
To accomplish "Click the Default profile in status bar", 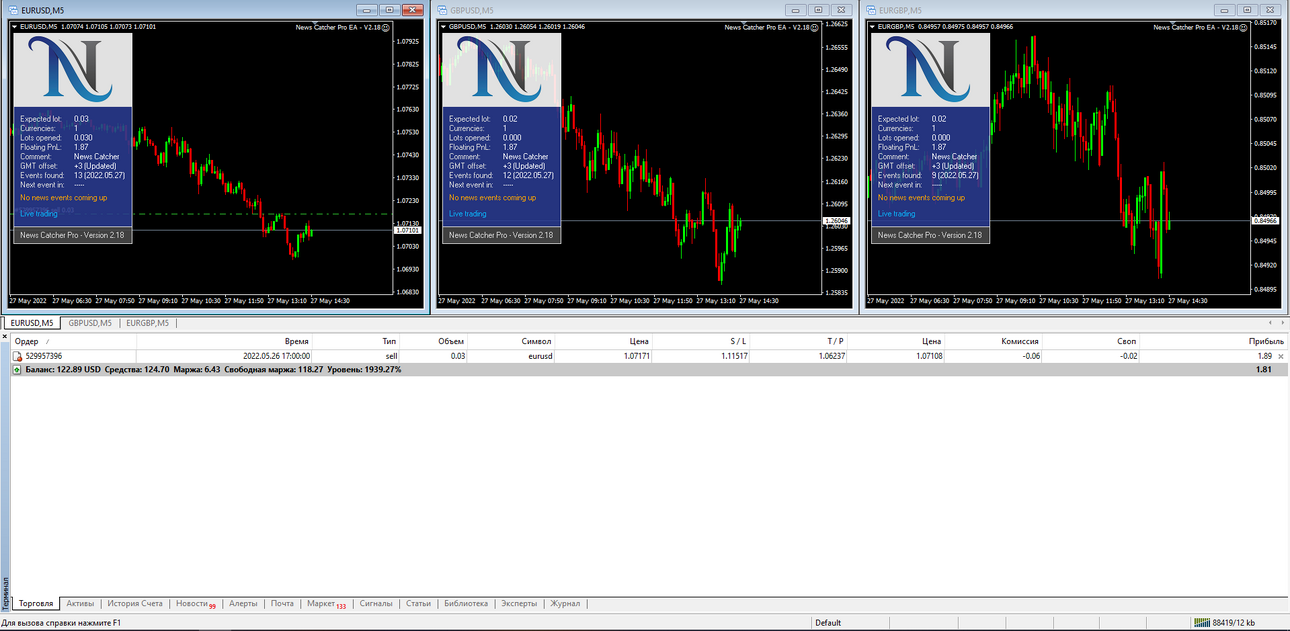I will coord(828,623).
